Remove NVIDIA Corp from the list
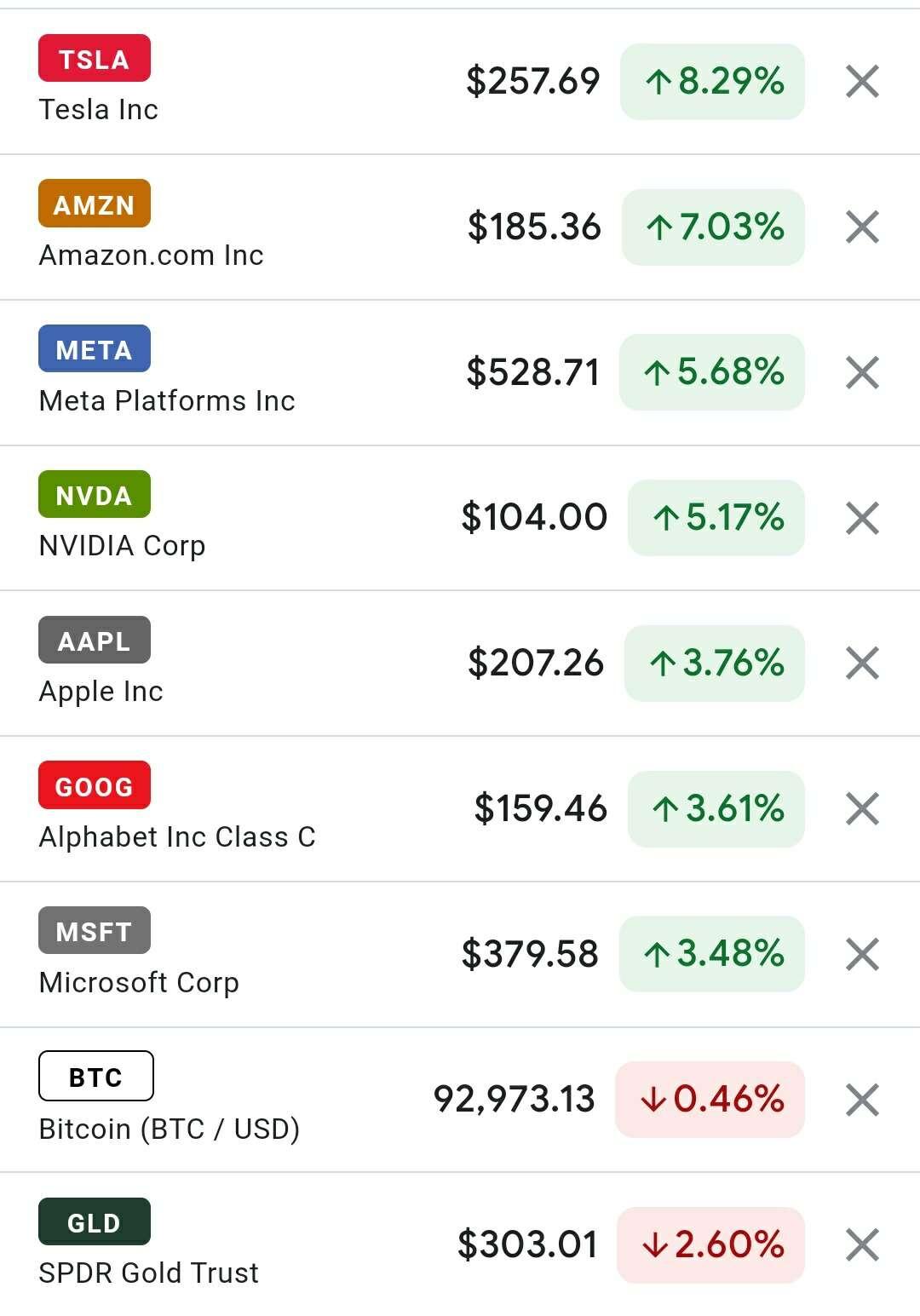 [x=862, y=518]
